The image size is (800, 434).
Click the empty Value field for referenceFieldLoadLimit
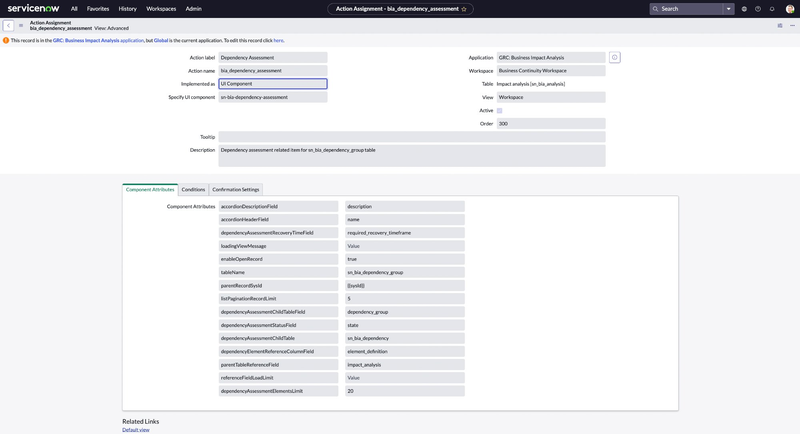click(405, 378)
